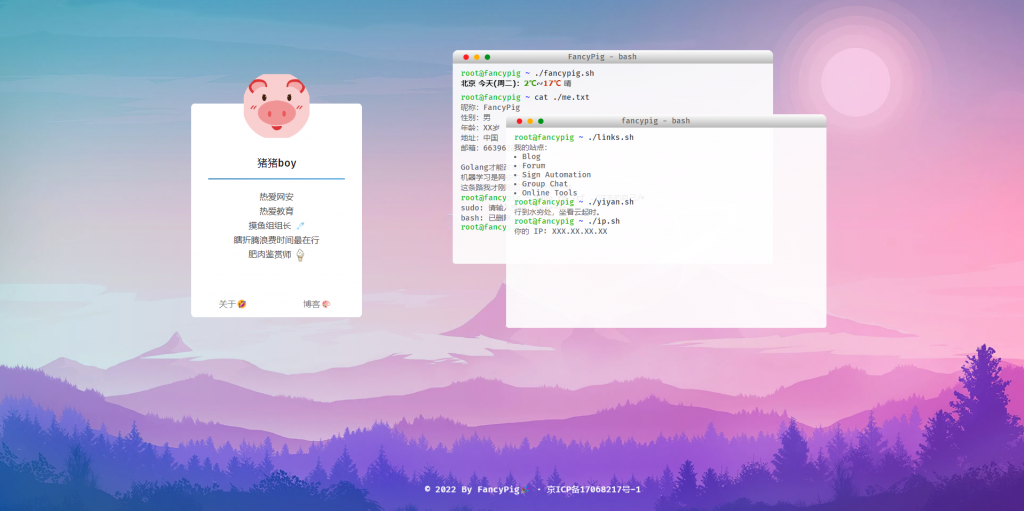Image resolution: width=1024 pixels, height=511 pixels.
Task: Open the Blog link in links.sh terminal
Action: (x=531, y=157)
